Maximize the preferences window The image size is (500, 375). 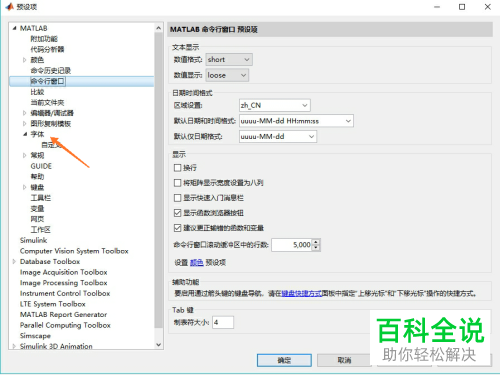click(x=462, y=7)
